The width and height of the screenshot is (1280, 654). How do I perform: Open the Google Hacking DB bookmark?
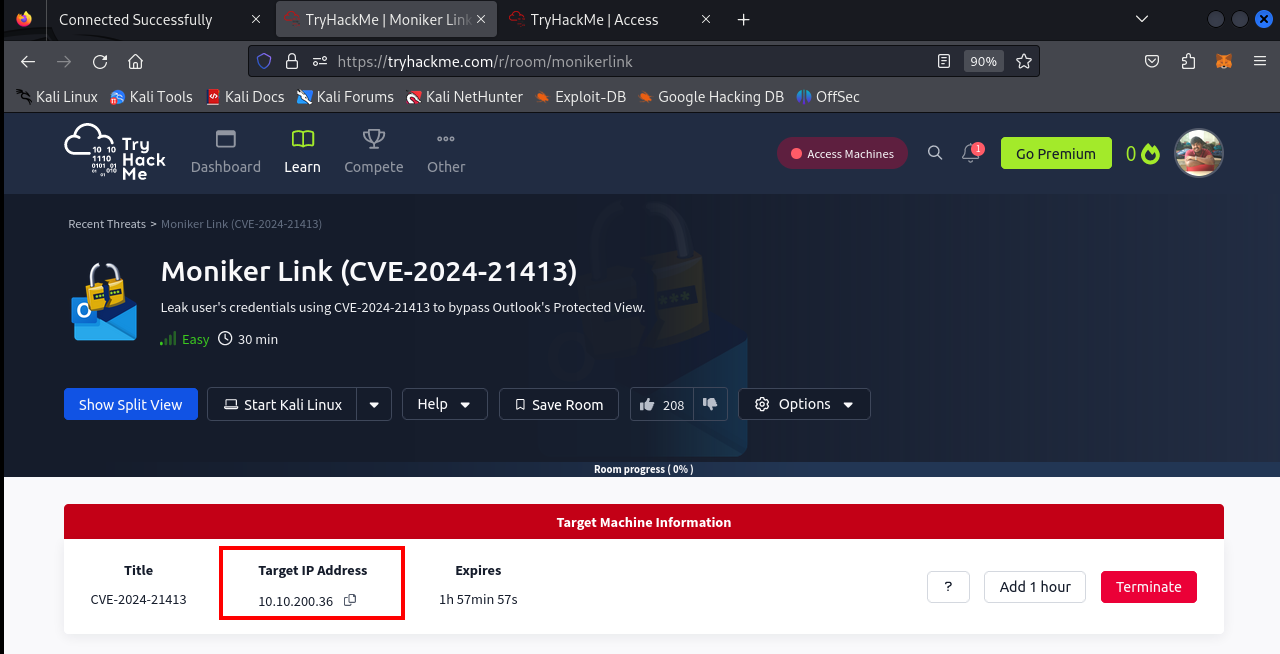(x=711, y=97)
